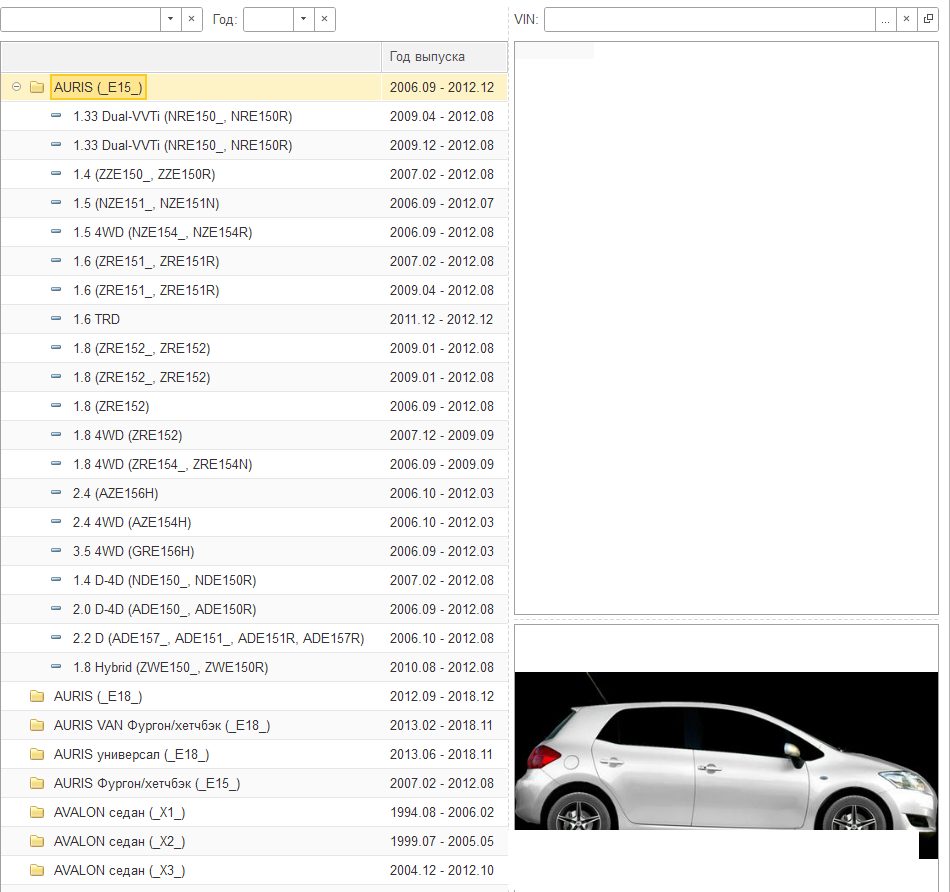Open the Год dropdown arrow

(304, 19)
